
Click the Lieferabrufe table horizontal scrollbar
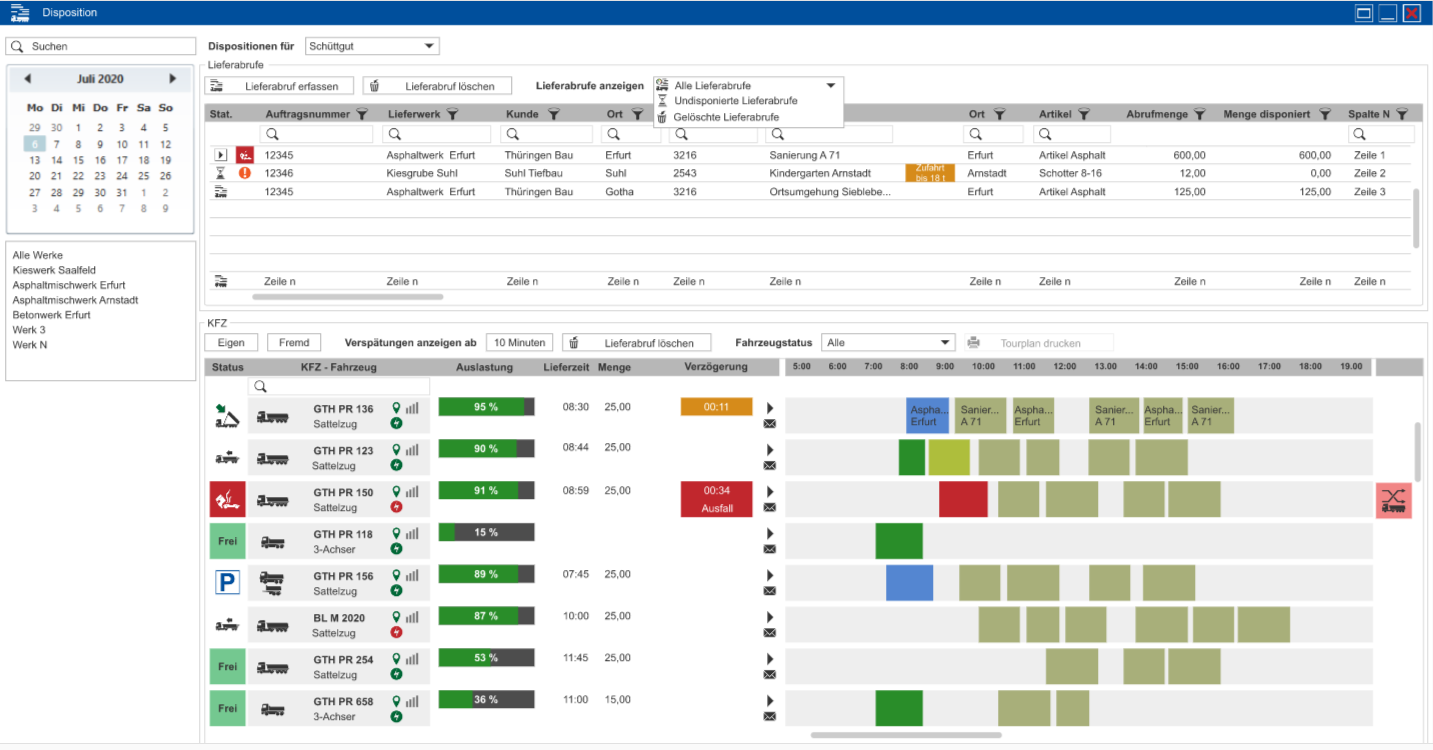click(x=347, y=297)
